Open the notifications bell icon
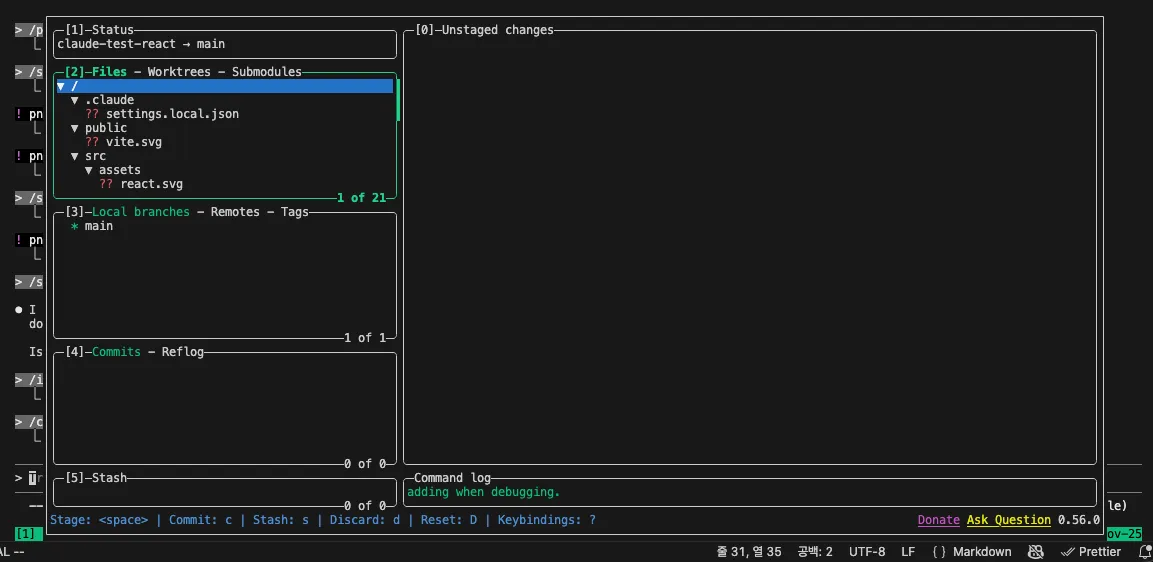Image resolution: width=1153 pixels, height=562 pixels. pos(1144,552)
